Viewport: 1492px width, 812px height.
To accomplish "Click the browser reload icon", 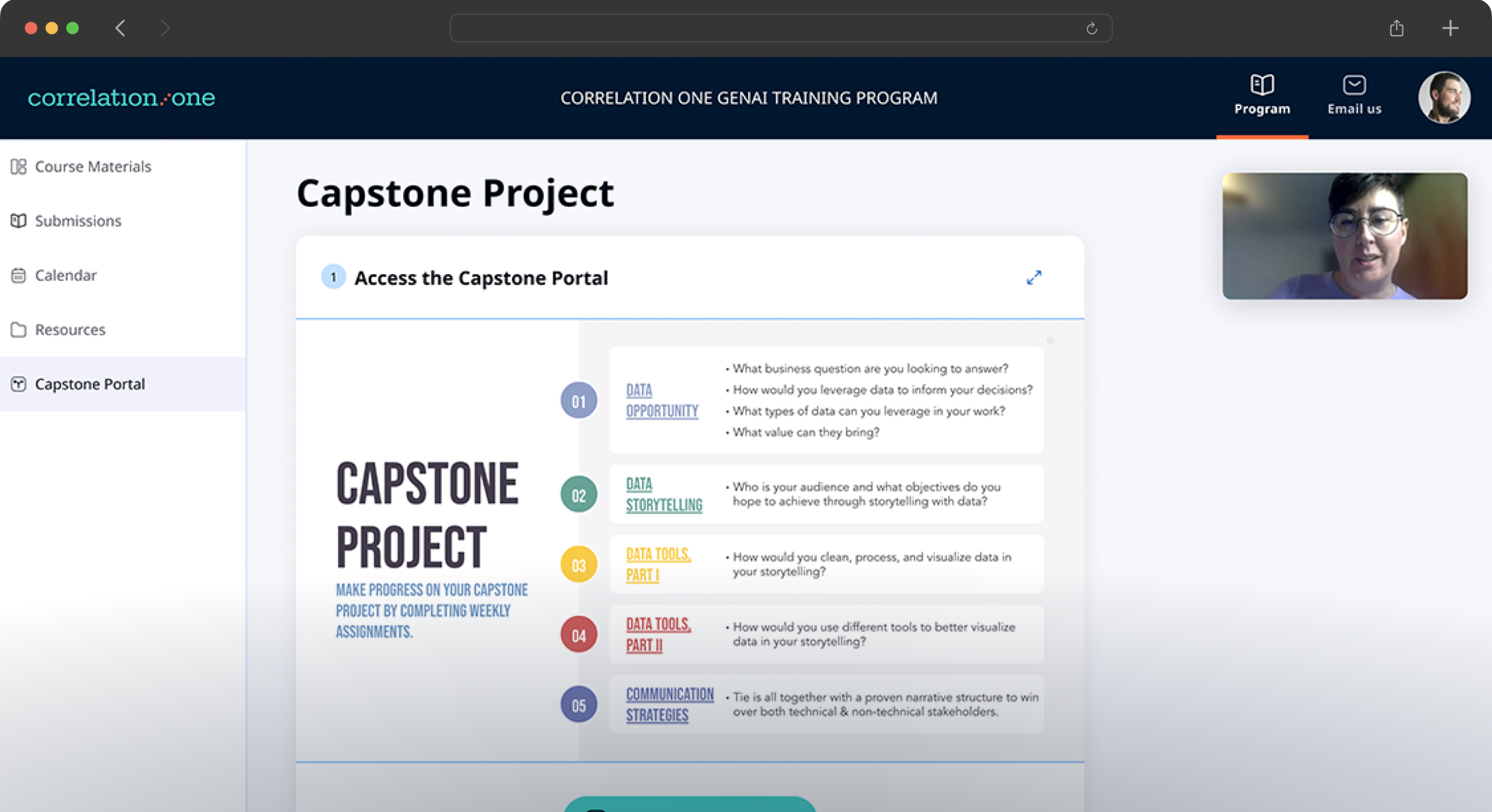I will click(1092, 28).
